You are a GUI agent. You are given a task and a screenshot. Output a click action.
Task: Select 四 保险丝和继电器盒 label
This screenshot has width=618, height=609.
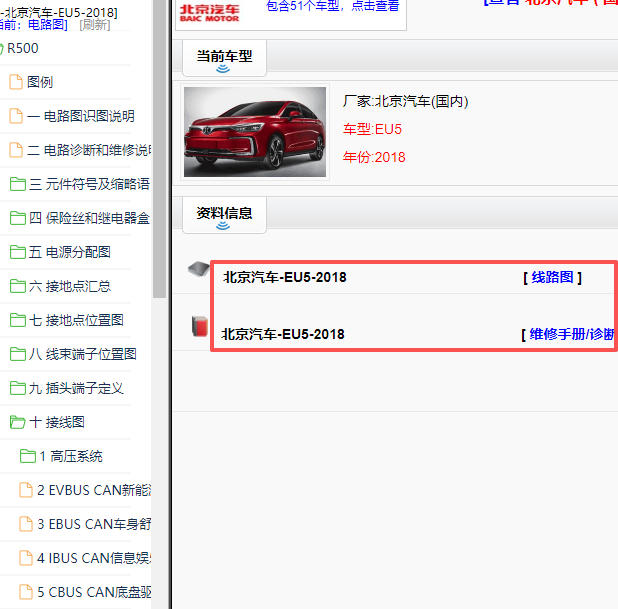89,218
